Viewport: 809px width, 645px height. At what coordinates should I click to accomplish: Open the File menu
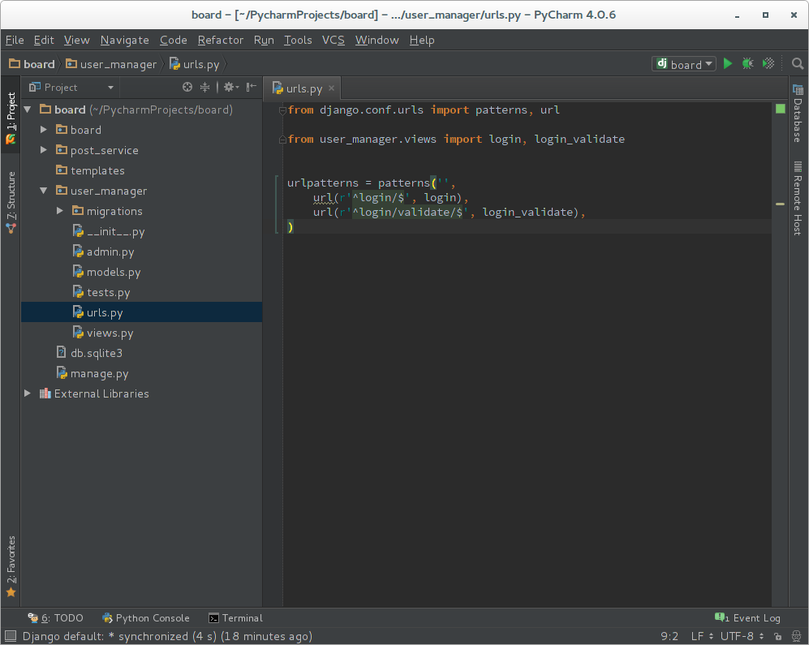[14, 40]
